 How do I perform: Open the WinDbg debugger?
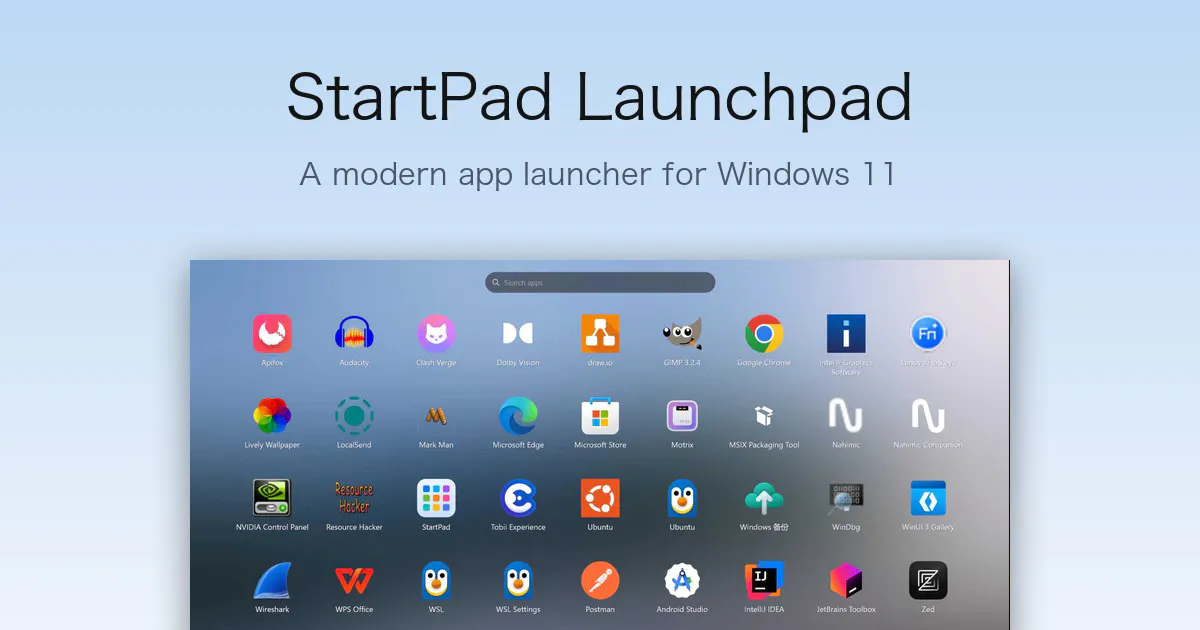click(846, 497)
